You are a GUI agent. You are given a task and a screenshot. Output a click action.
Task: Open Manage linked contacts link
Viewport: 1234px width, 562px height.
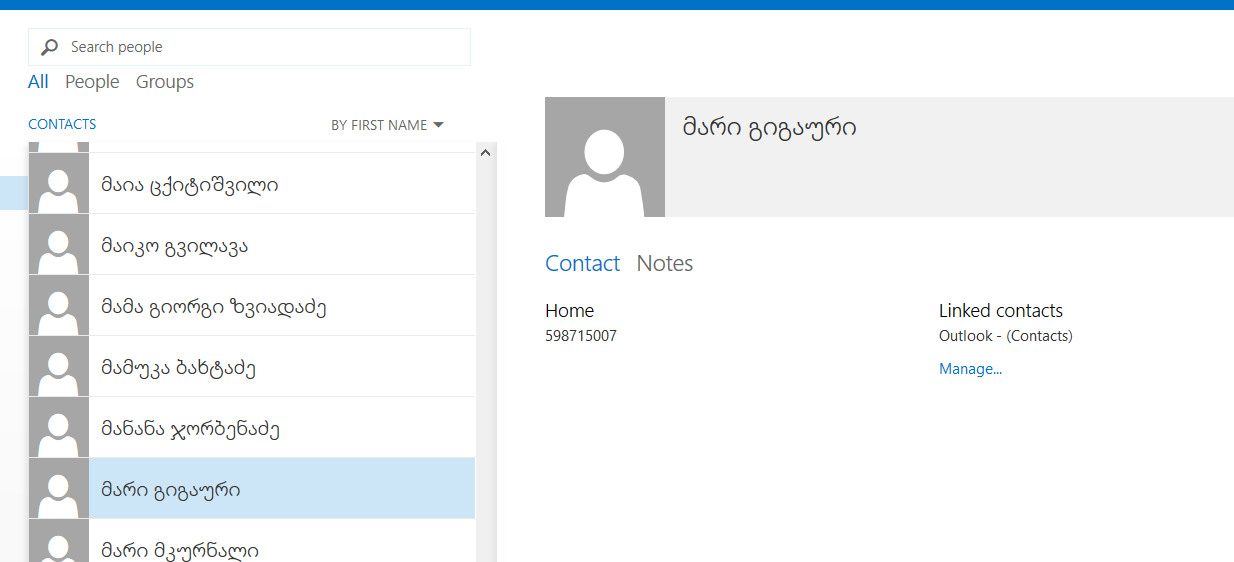pyautogui.click(x=970, y=369)
